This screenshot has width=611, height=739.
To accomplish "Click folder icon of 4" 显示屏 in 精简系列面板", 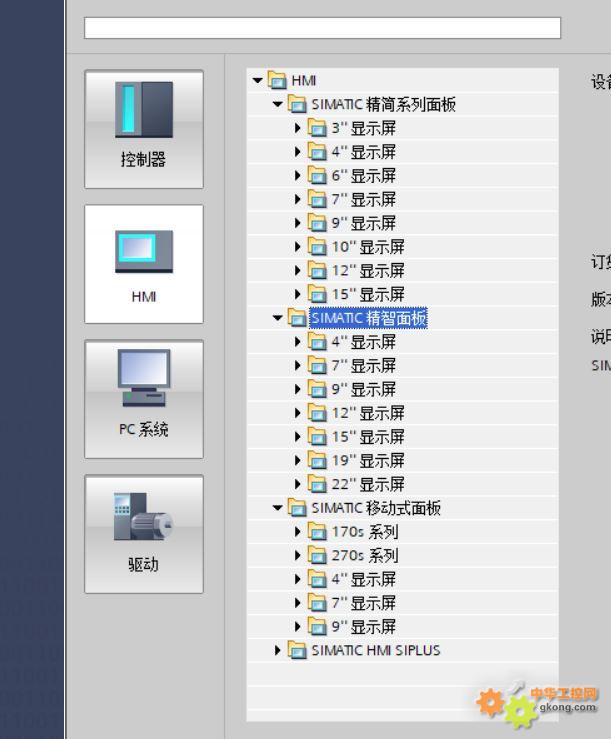I will tap(317, 152).
